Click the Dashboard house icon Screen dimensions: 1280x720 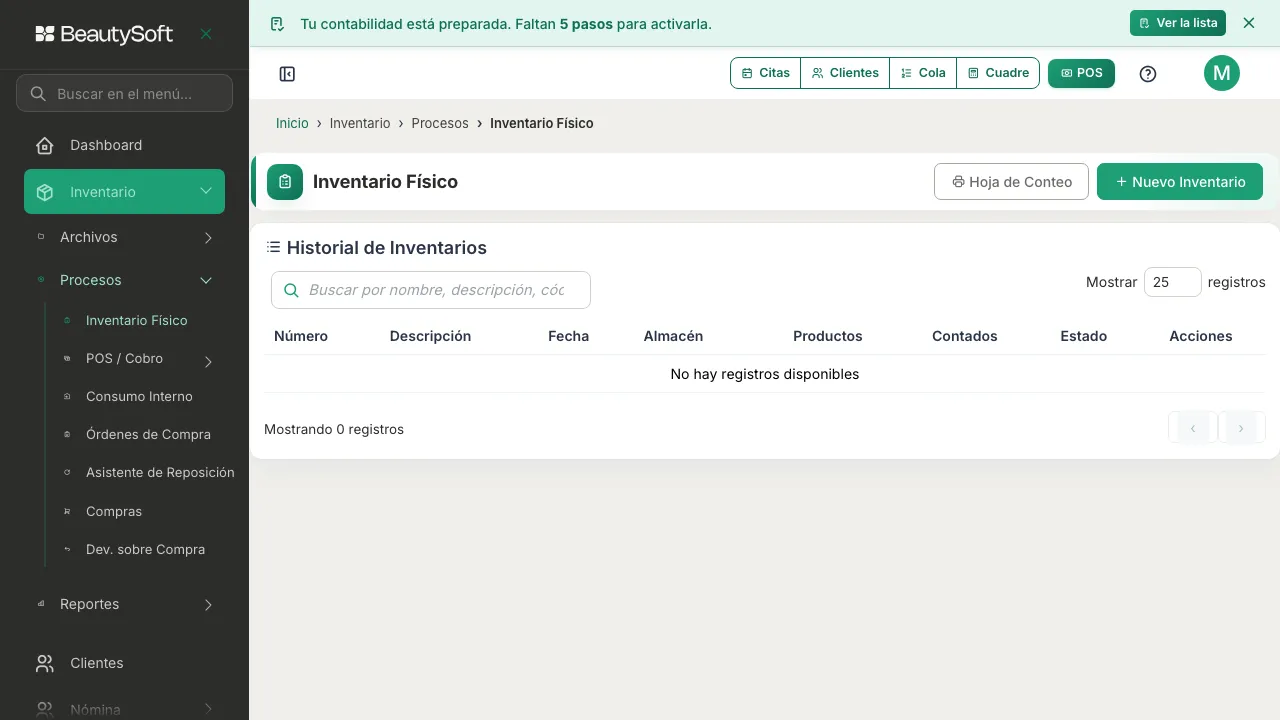45,146
